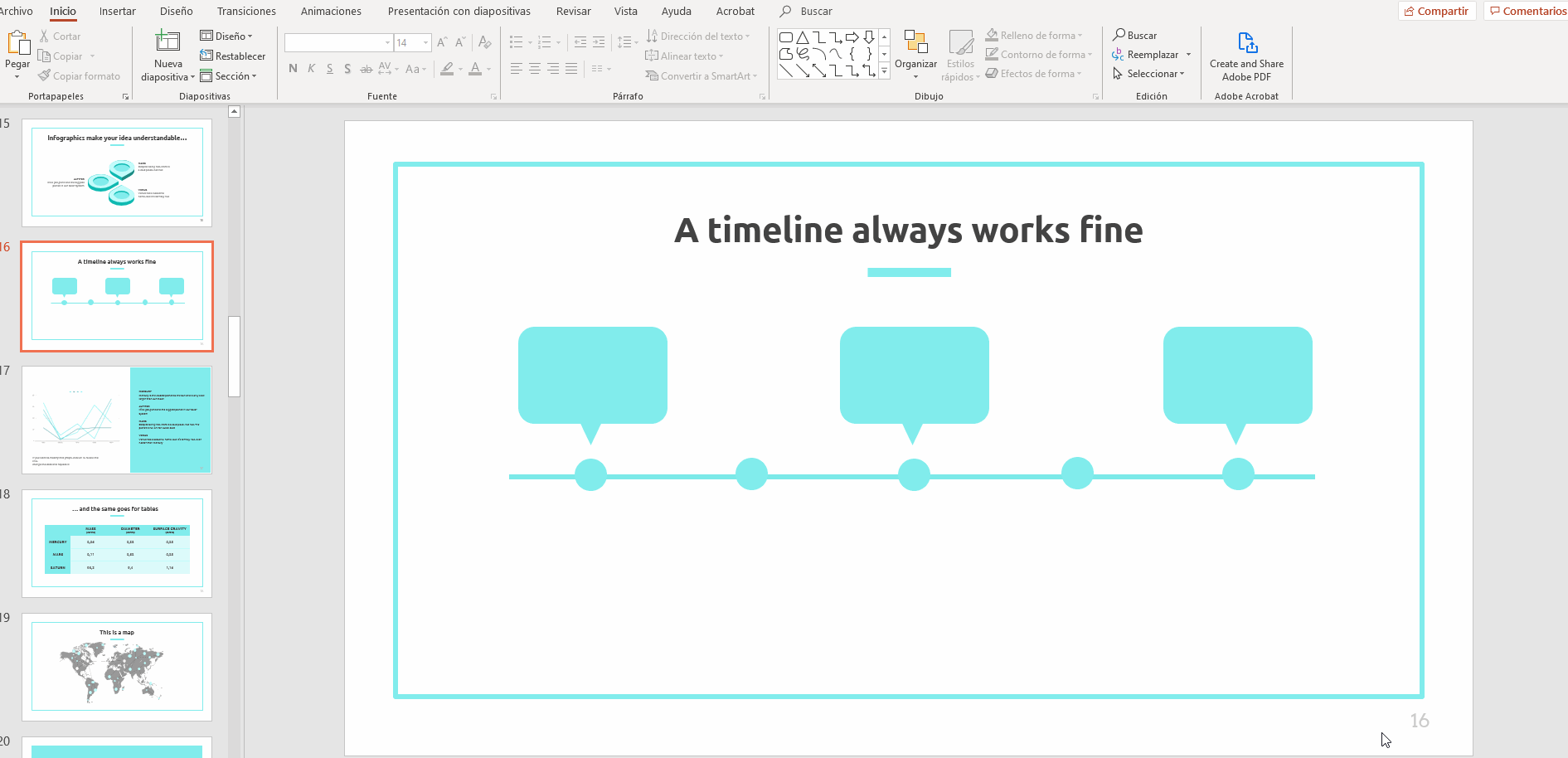
Task: Select the freeform scribble shape
Action: point(803,54)
